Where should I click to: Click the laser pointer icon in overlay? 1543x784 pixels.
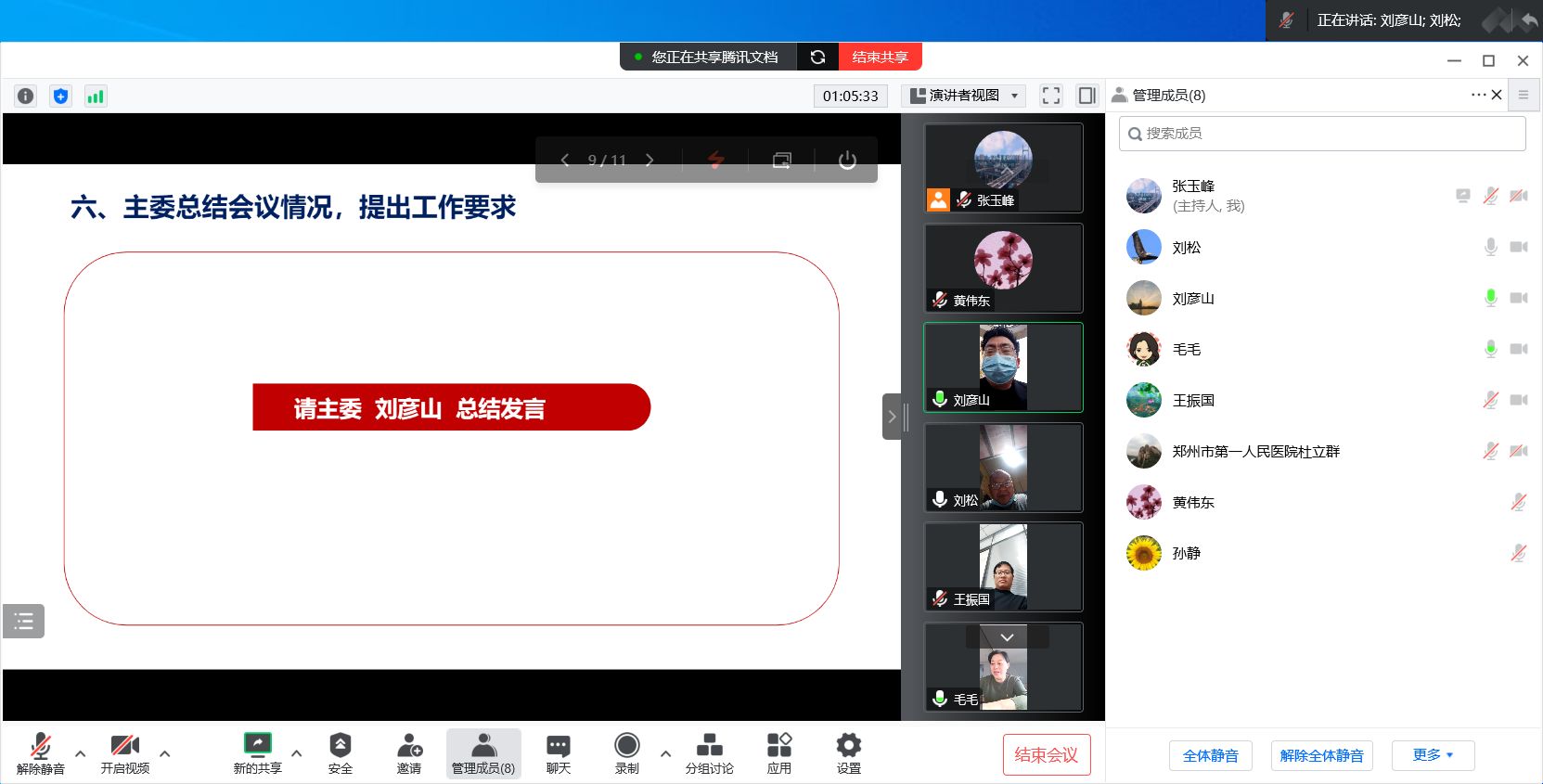715,161
